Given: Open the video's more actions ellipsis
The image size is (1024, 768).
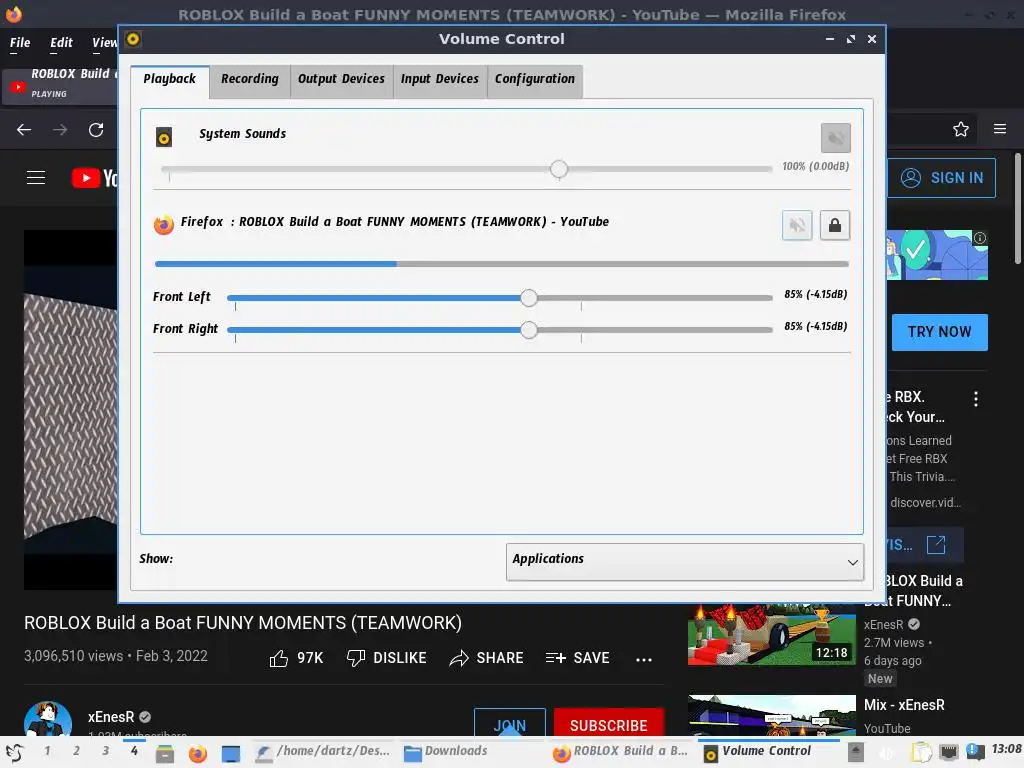Looking at the screenshot, I should [x=644, y=660].
